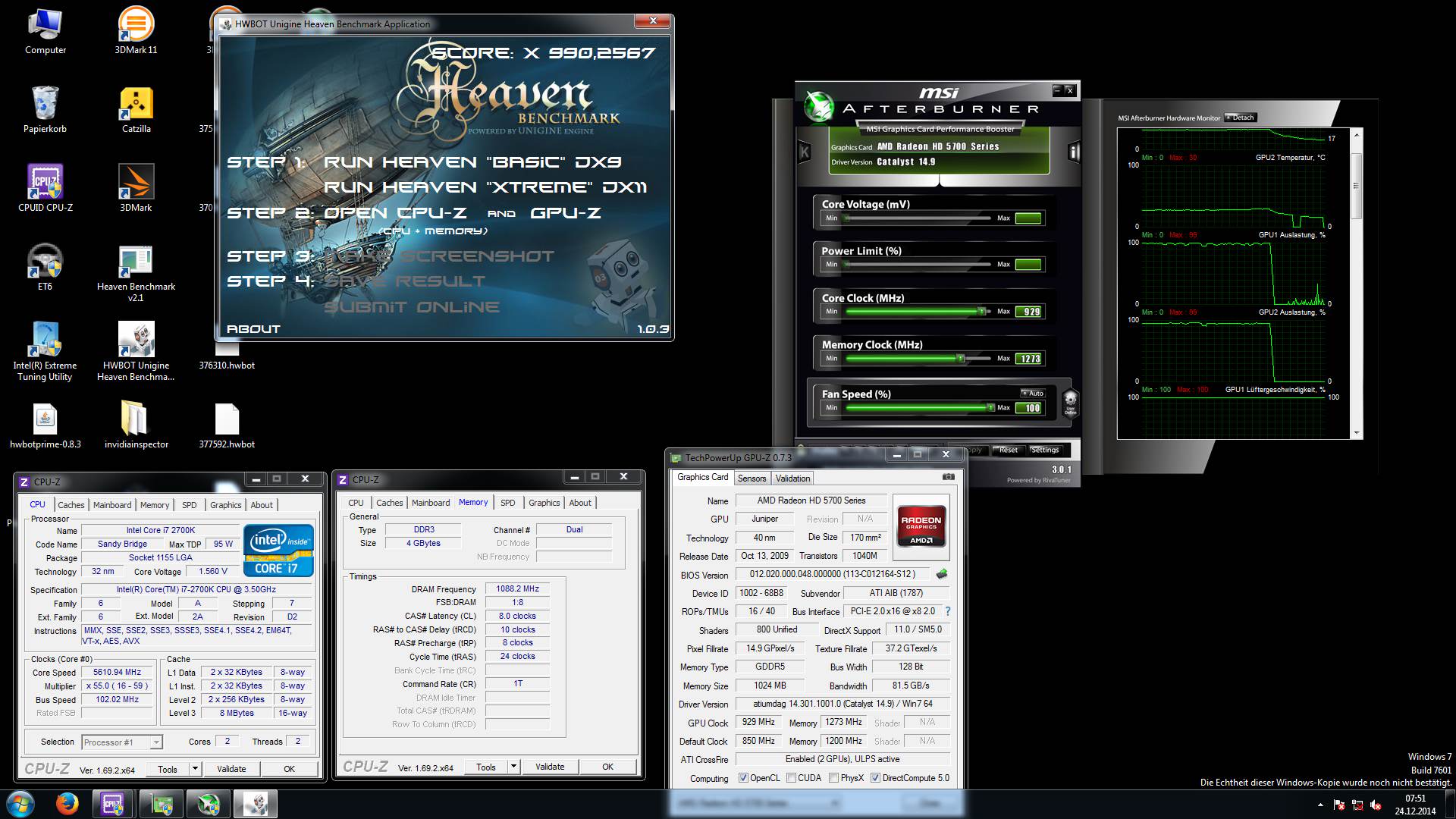
Task: Toggle the OpenCL checkbox in GPU-Z
Action: 744,778
